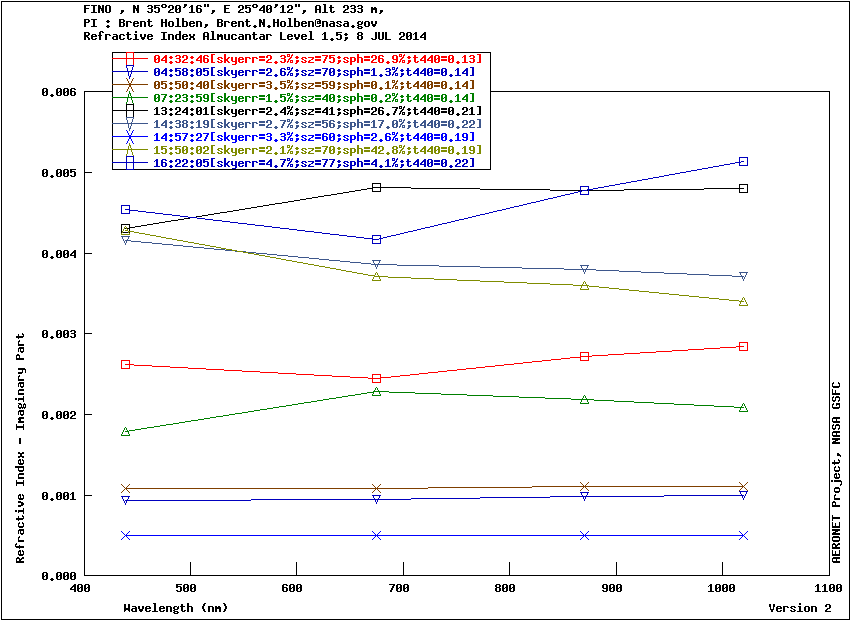
Task: Click the lowest blue X point at 870 nm
Action: (585, 535)
